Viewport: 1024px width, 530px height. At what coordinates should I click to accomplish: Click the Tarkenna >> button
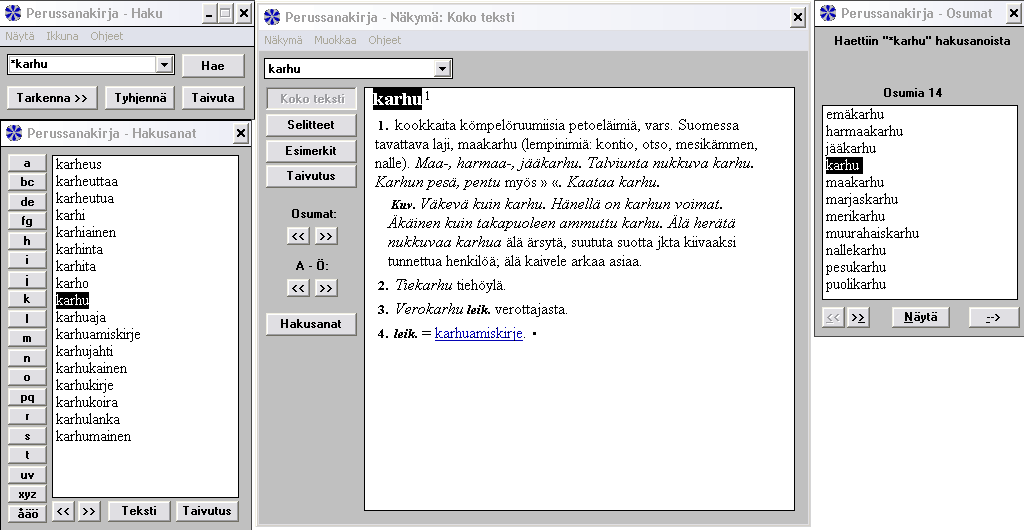tap(52, 98)
